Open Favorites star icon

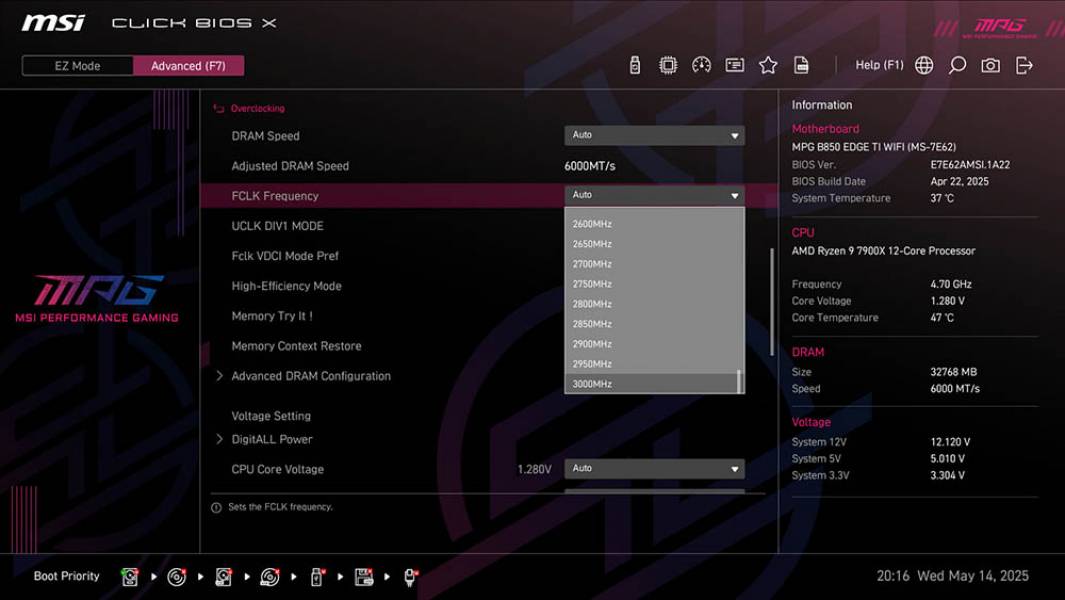pyautogui.click(x=768, y=65)
